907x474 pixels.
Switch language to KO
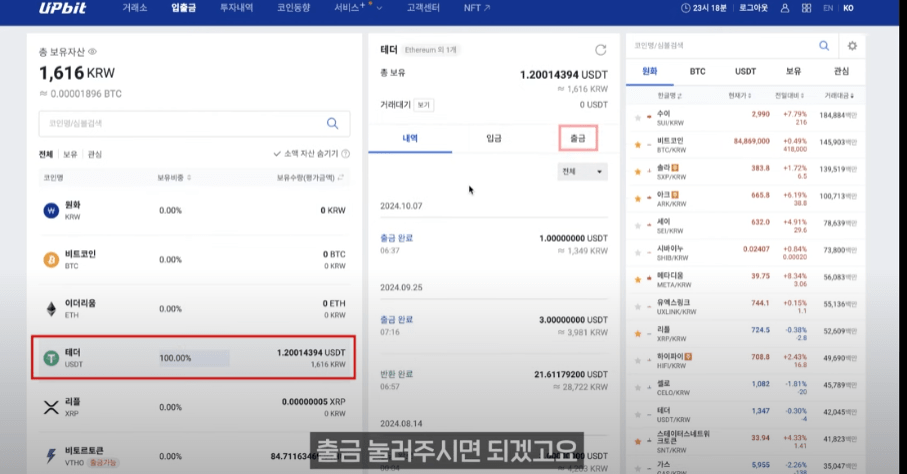point(848,8)
